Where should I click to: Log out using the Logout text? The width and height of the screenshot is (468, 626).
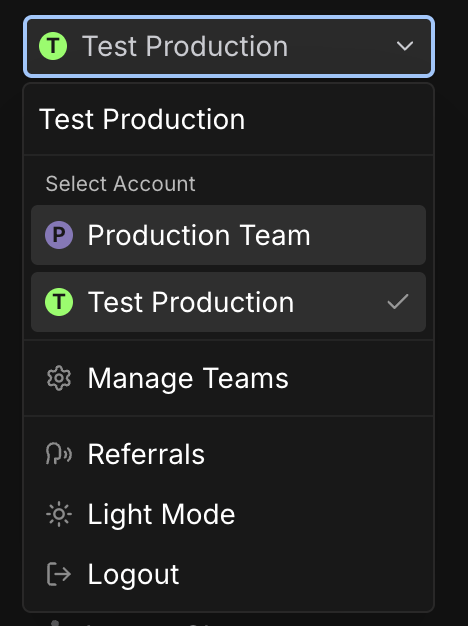(x=133, y=575)
